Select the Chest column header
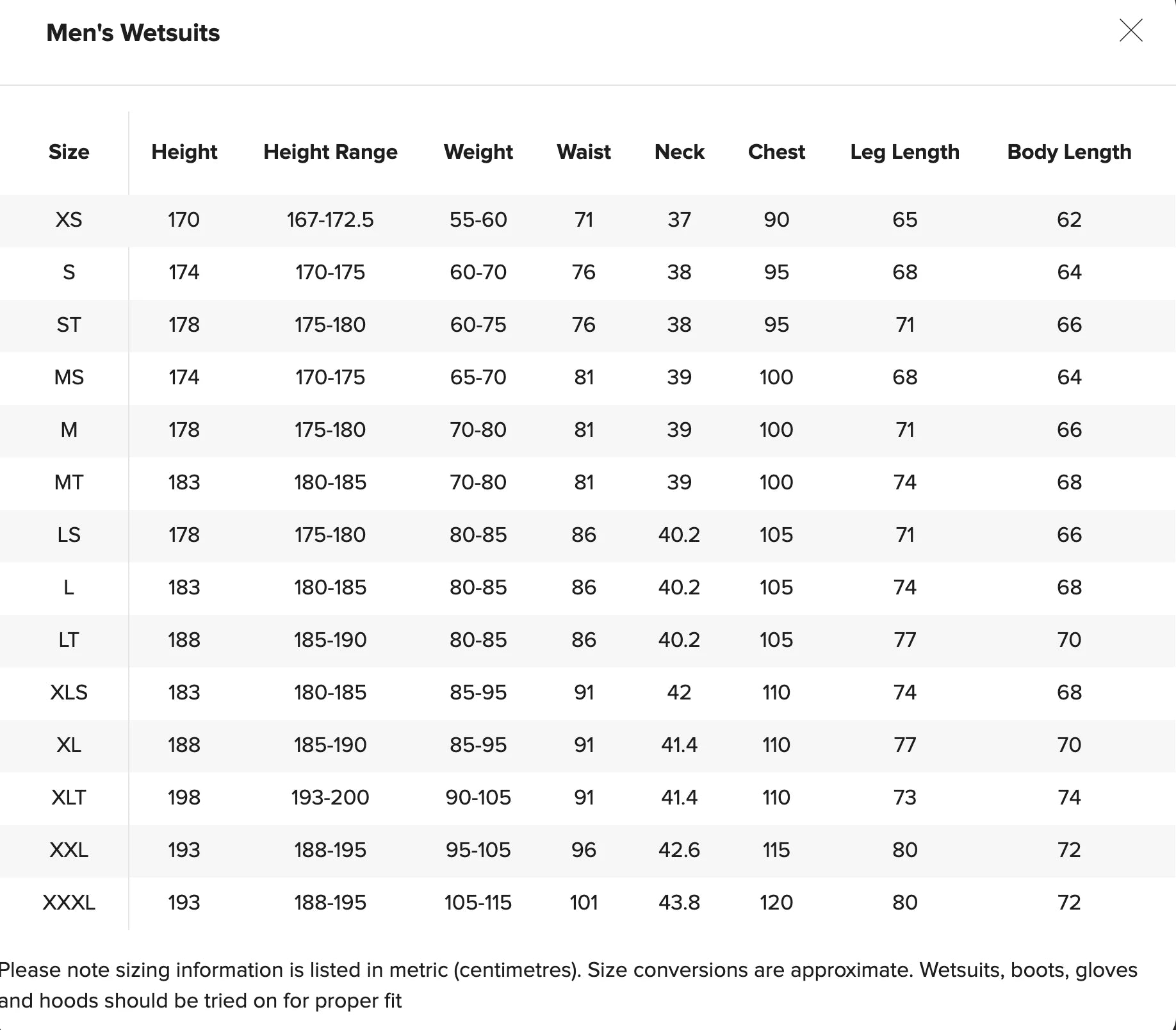This screenshot has width=1176, height=1030. pos(776,152)
